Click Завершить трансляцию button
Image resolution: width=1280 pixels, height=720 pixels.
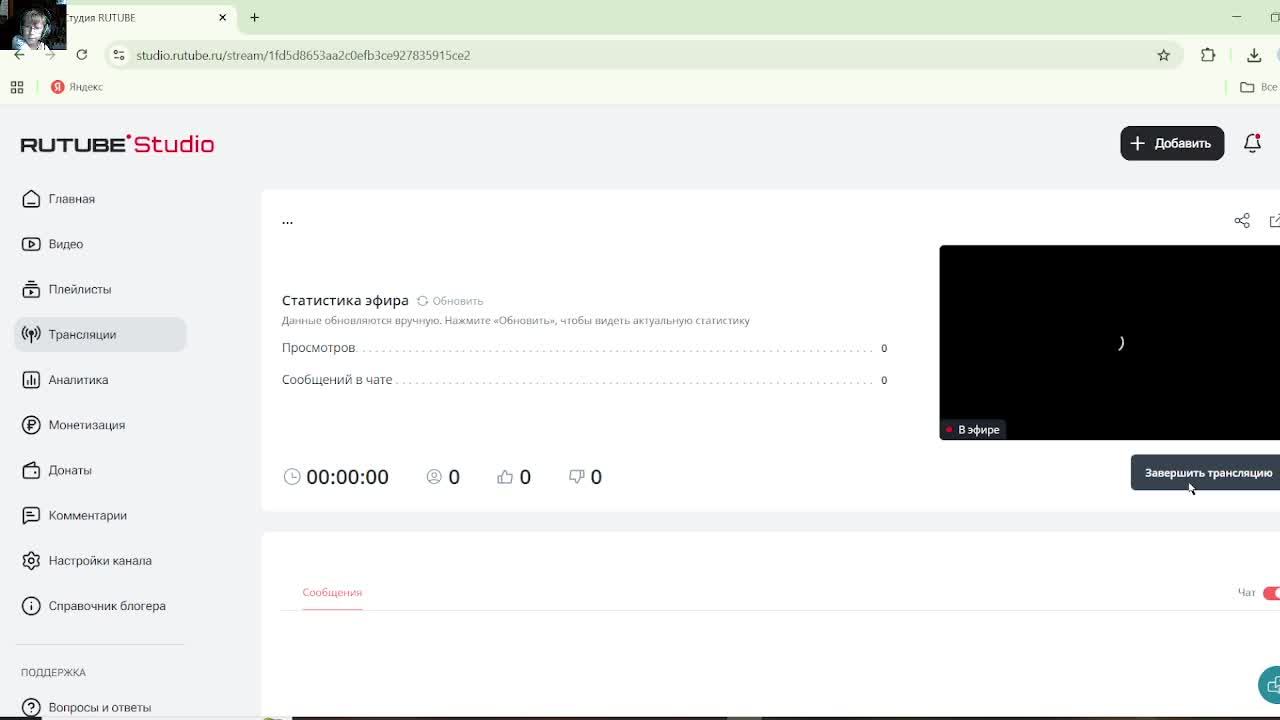coord(1205,473)
